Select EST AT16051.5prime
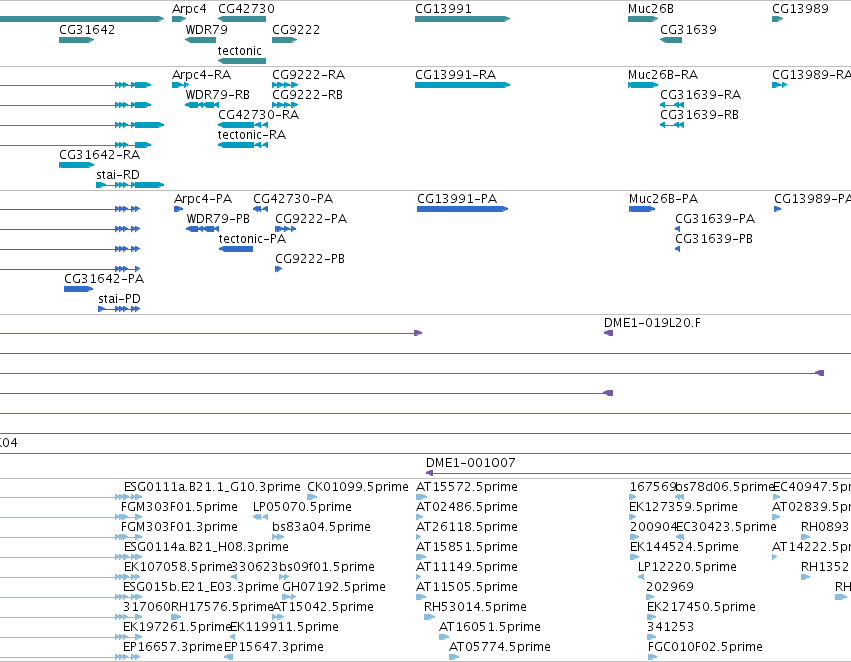 pos(490,627)
